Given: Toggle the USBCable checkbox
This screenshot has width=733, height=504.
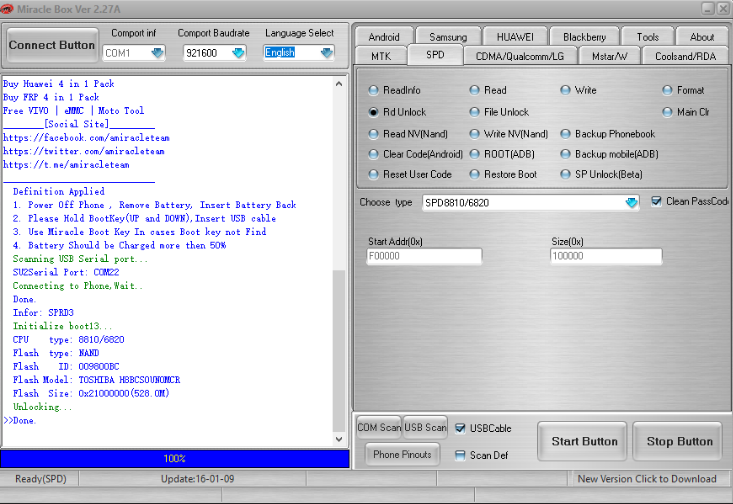Looking at the screenshot, I should 460,428.
